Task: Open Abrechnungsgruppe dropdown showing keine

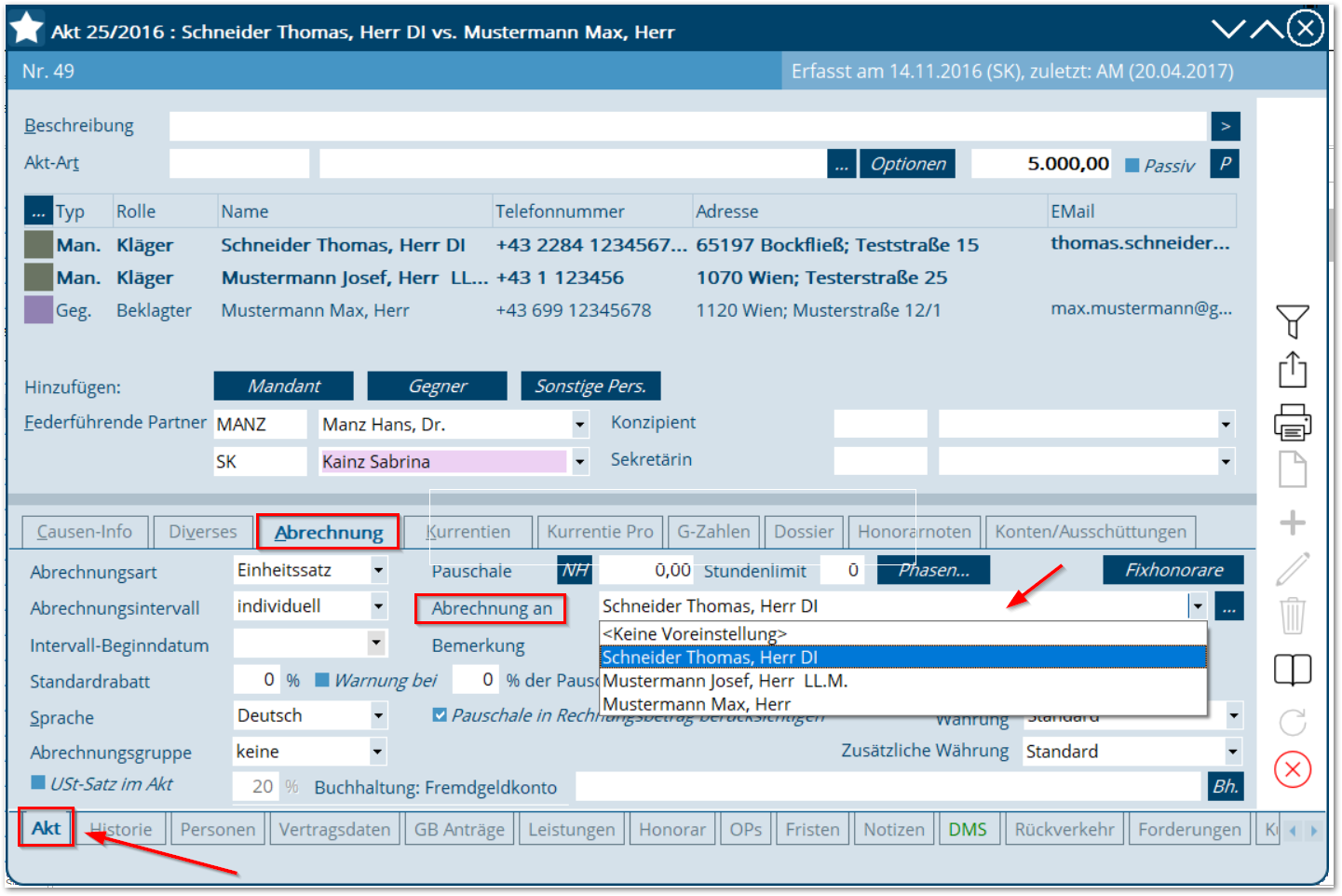Action: (x=377, y=751)
